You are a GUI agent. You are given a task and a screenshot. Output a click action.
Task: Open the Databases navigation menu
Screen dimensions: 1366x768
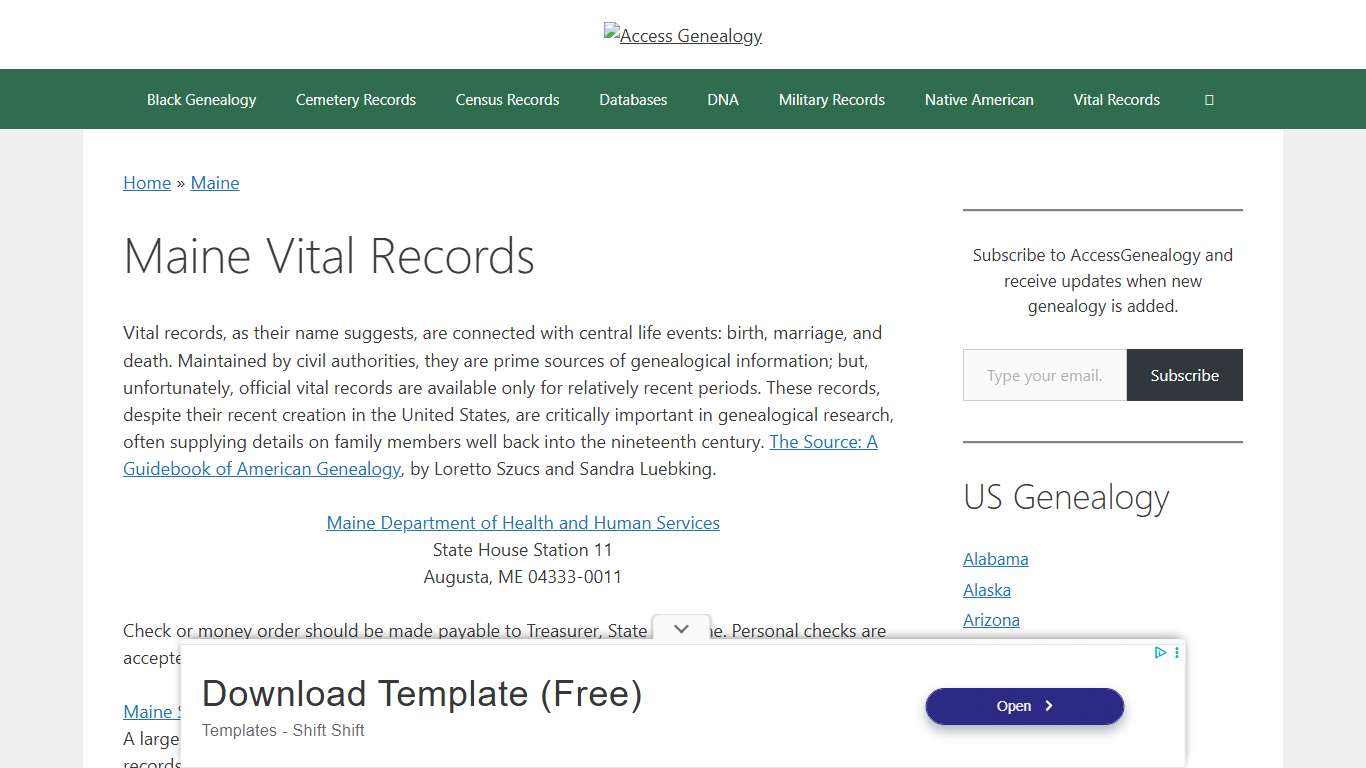pyautogui.click(x=633, y=99)
